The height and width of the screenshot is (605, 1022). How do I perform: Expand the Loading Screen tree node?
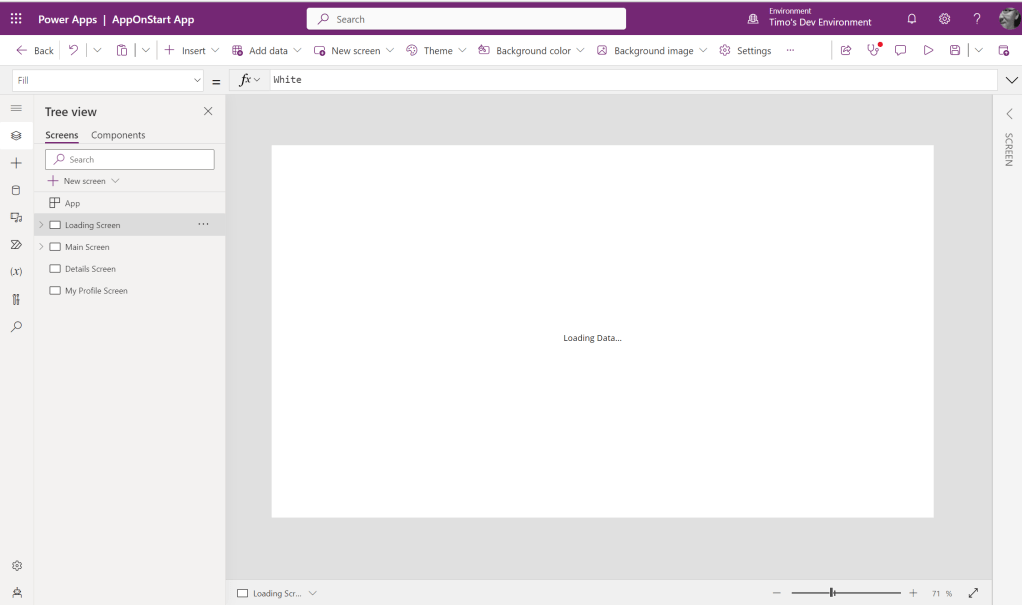coord(41,225)
